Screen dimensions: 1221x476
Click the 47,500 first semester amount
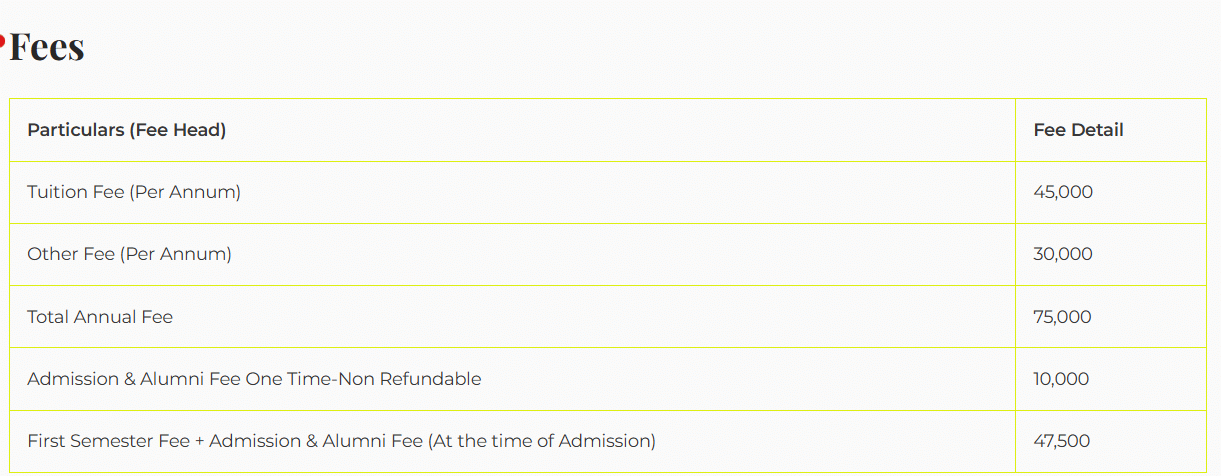(x=1061, y=441)
